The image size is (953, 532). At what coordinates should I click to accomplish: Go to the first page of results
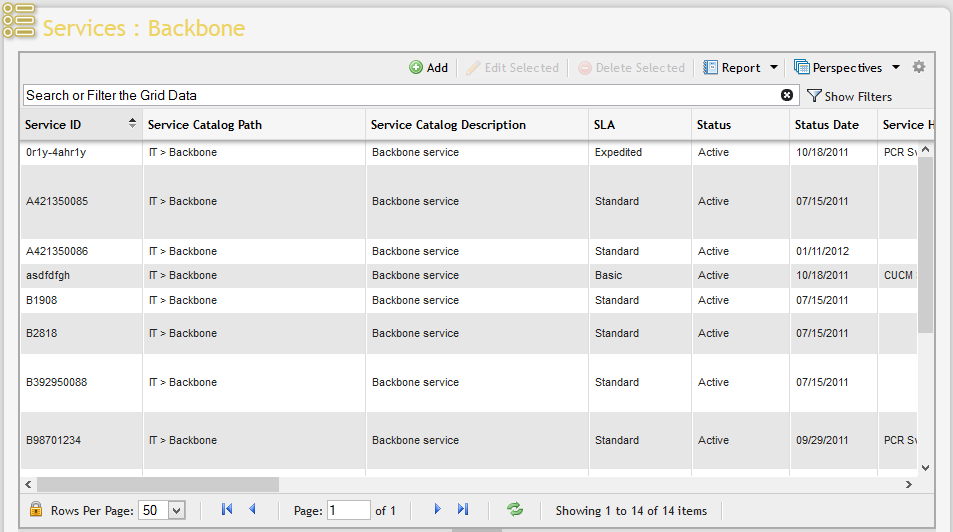coord(227,509)
